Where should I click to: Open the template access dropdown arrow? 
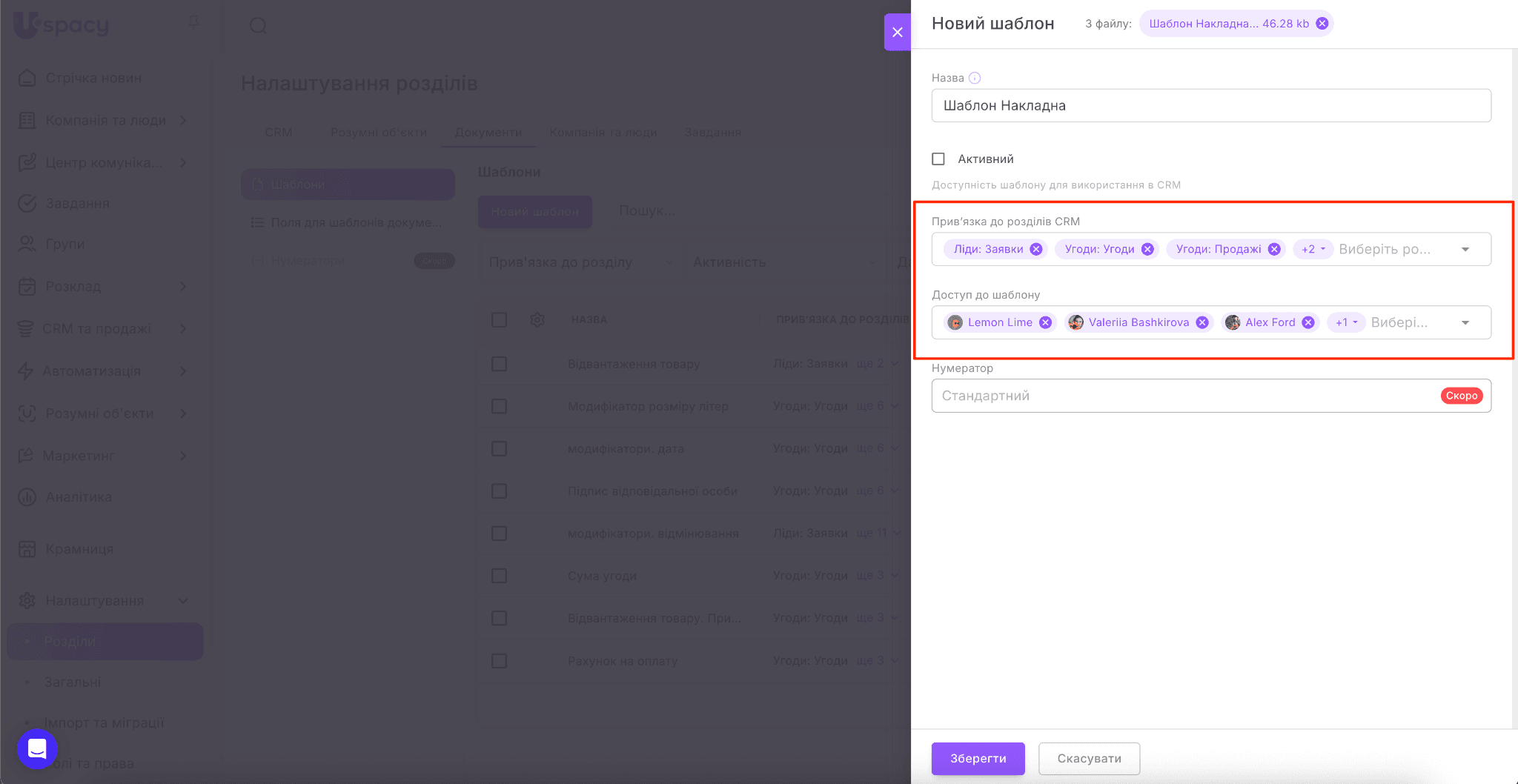[x=1465, y=322]
